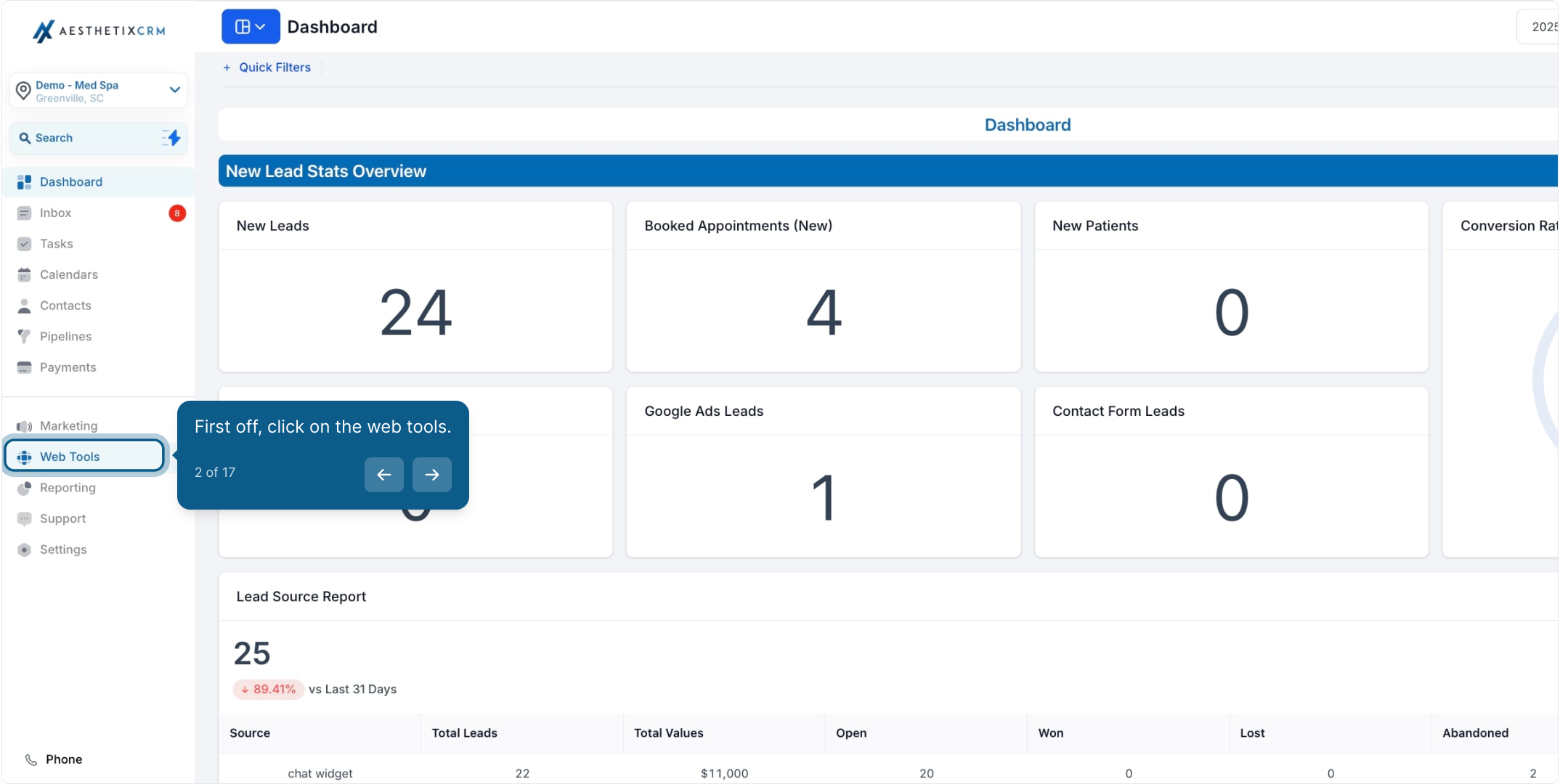Click the total count 25 in report

tap(252, 653)
